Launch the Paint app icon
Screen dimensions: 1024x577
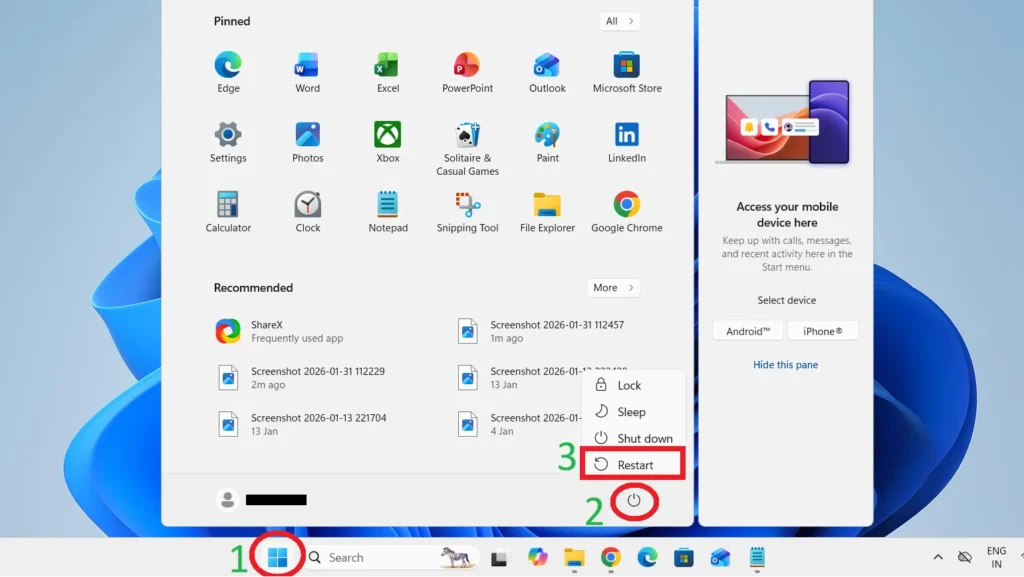pos(547,136)
